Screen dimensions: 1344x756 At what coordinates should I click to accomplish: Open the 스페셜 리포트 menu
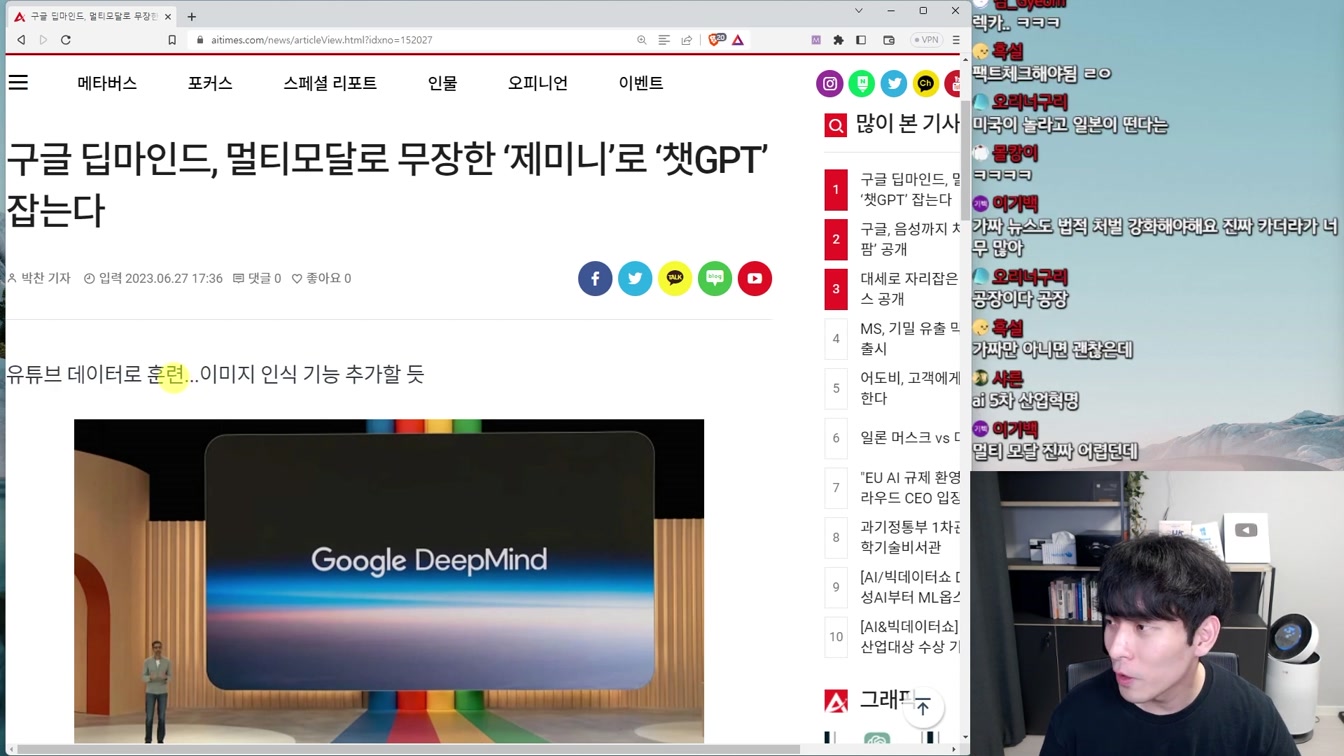(330, 83)
